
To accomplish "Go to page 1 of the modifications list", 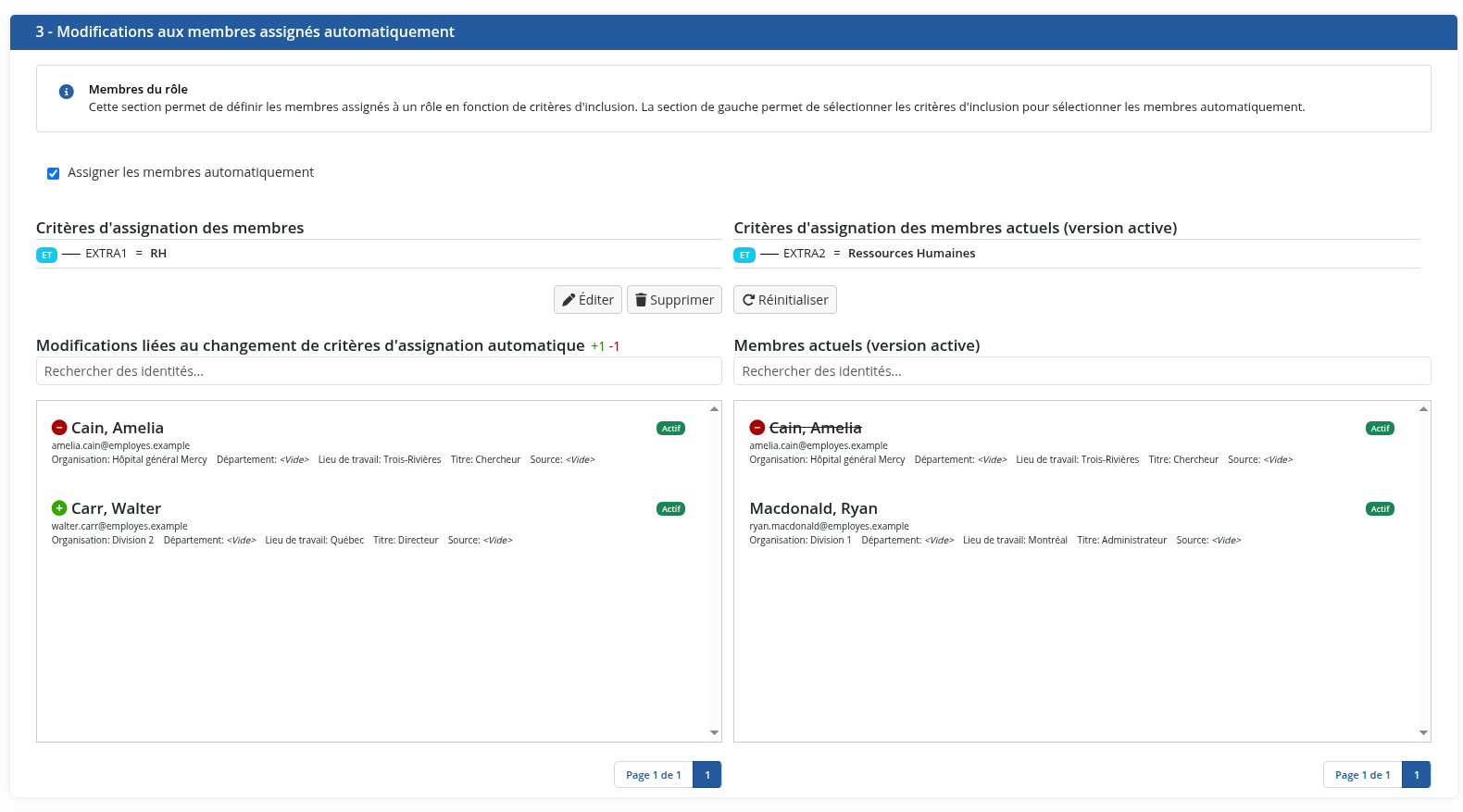I will point(707,775).
